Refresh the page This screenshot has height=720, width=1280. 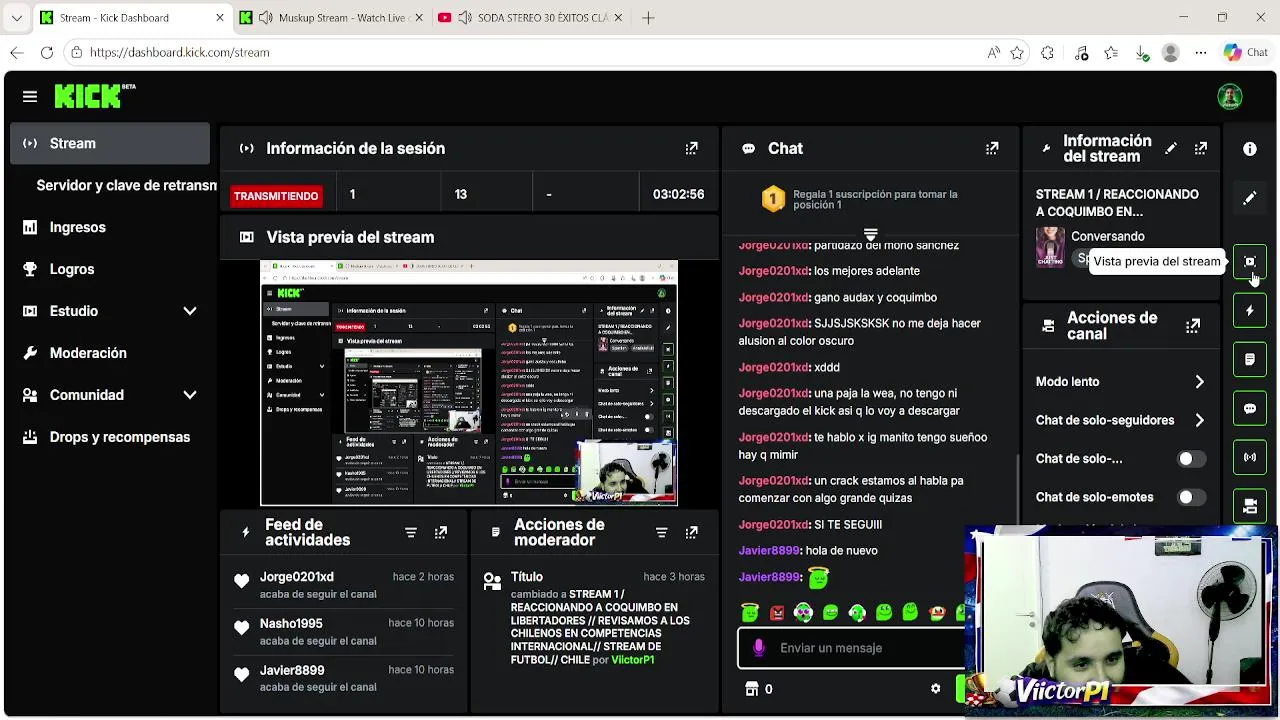point(47,52)
